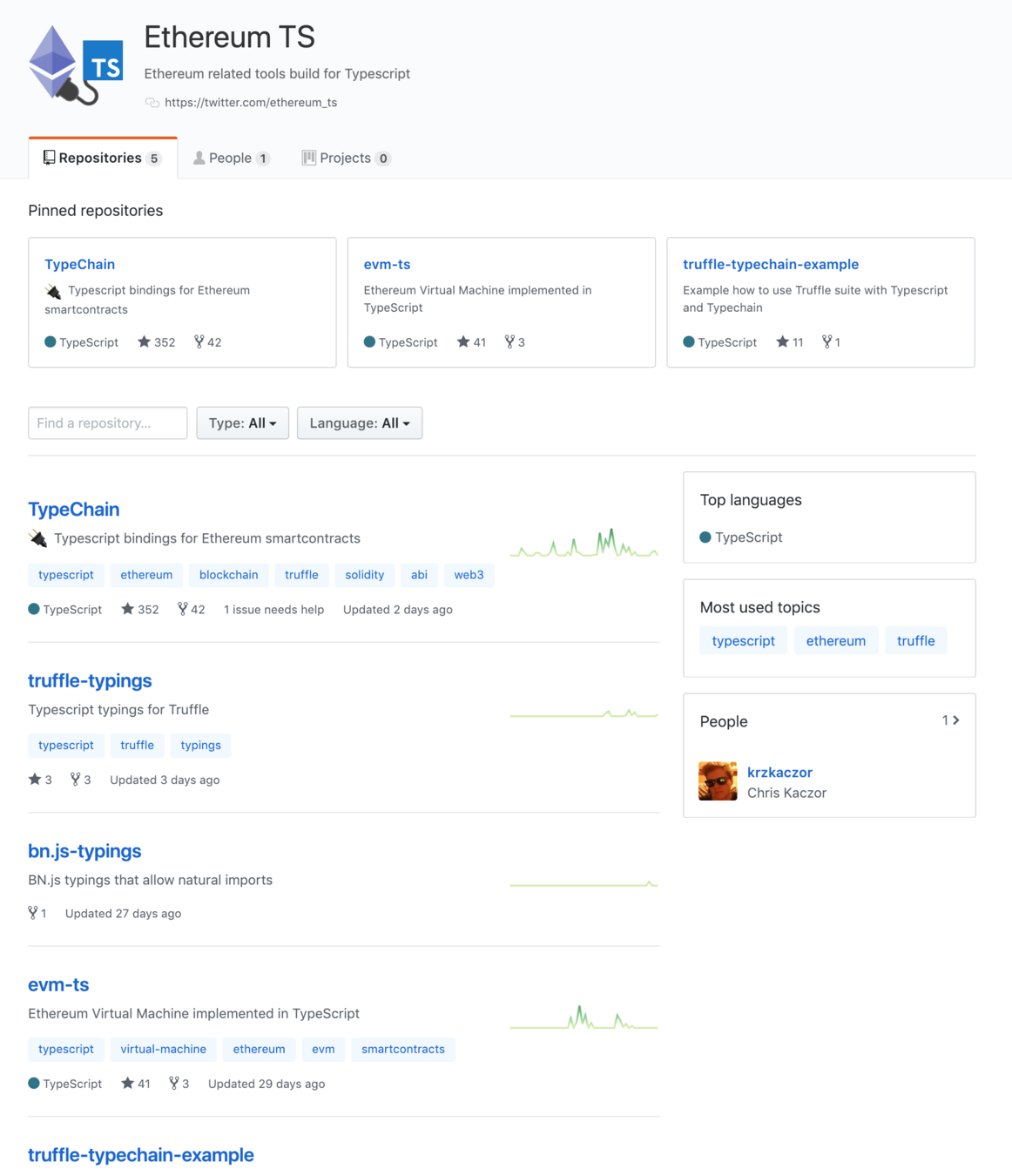Click the person icon in the People tab
This screenshot has width=1012, height=1176.
[x=199, y=158]
